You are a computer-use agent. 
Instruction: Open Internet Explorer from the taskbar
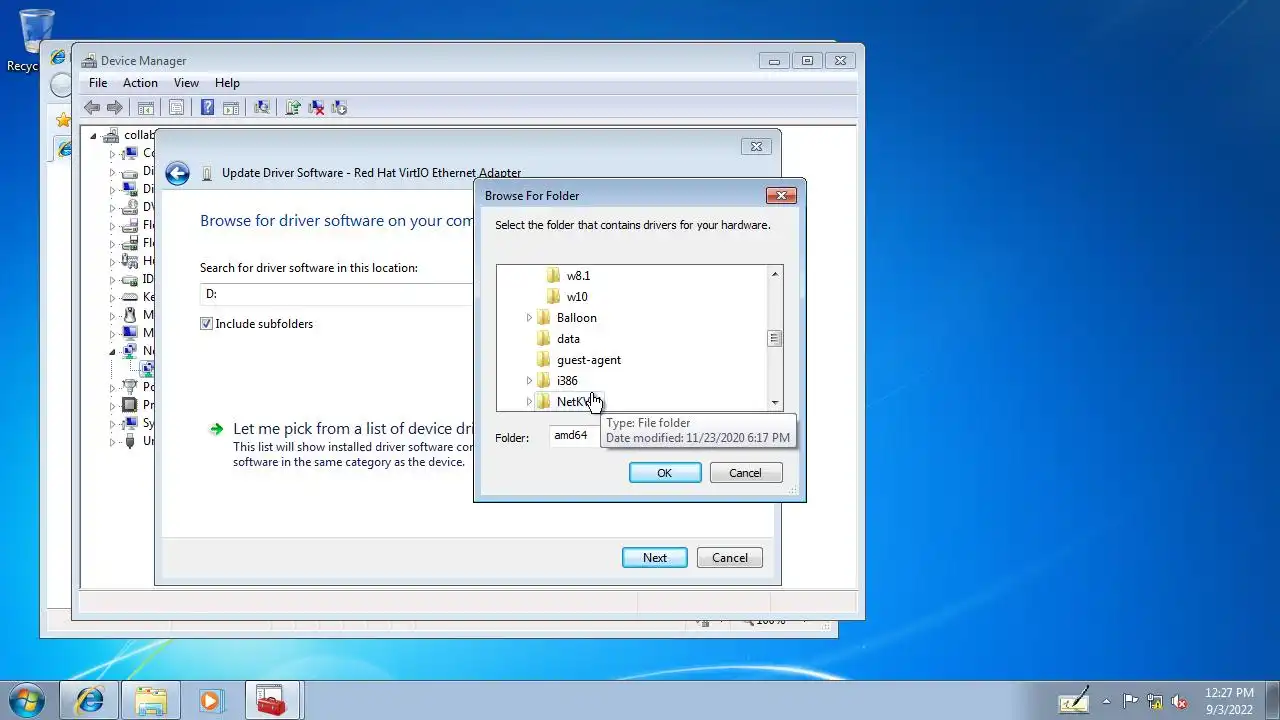point(90,700)
